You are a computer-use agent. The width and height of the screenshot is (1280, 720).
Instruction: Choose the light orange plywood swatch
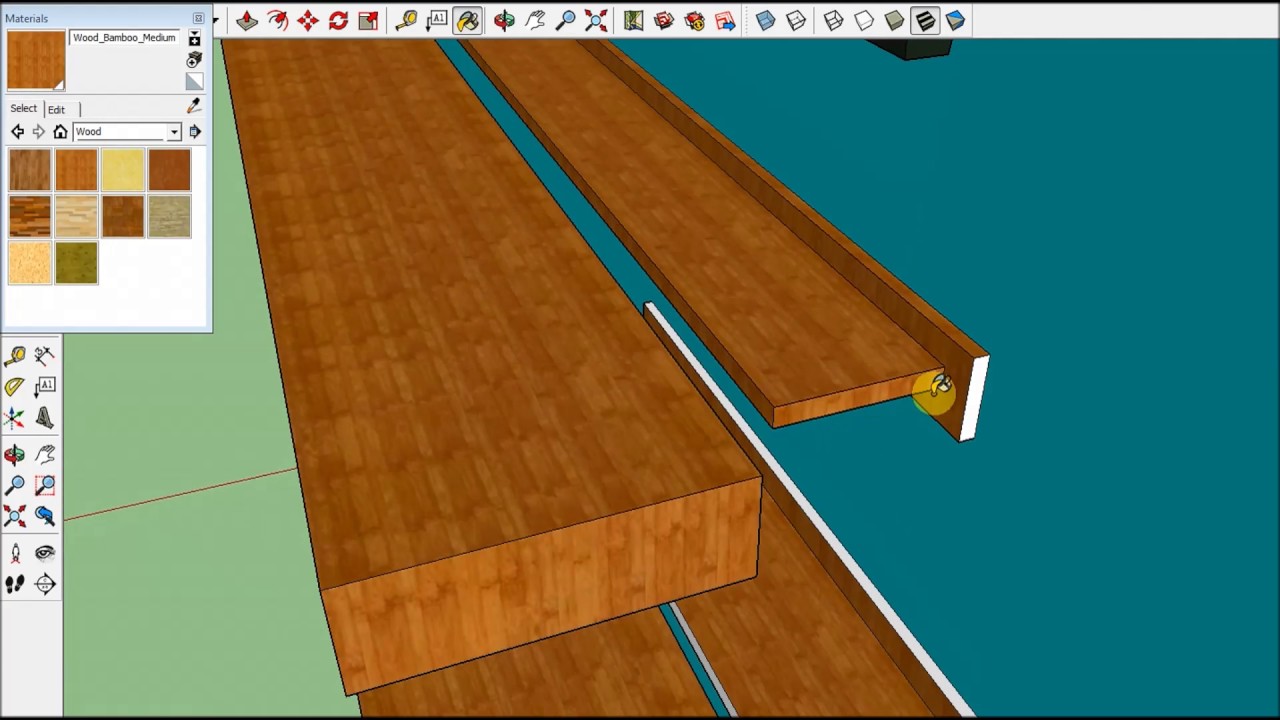[x=29, y=263]
